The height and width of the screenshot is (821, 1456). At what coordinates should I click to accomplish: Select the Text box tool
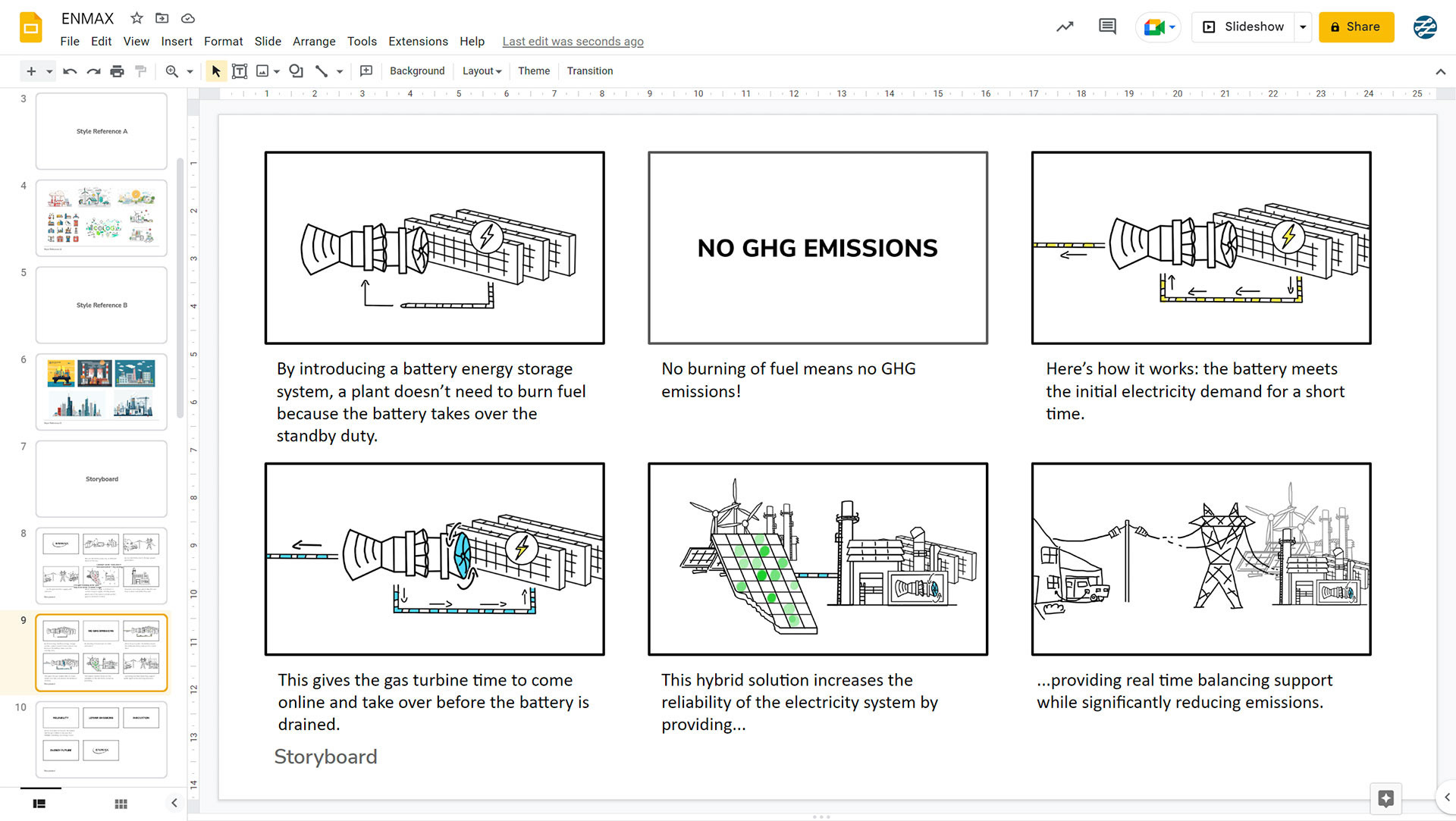[x=240, y=71]
